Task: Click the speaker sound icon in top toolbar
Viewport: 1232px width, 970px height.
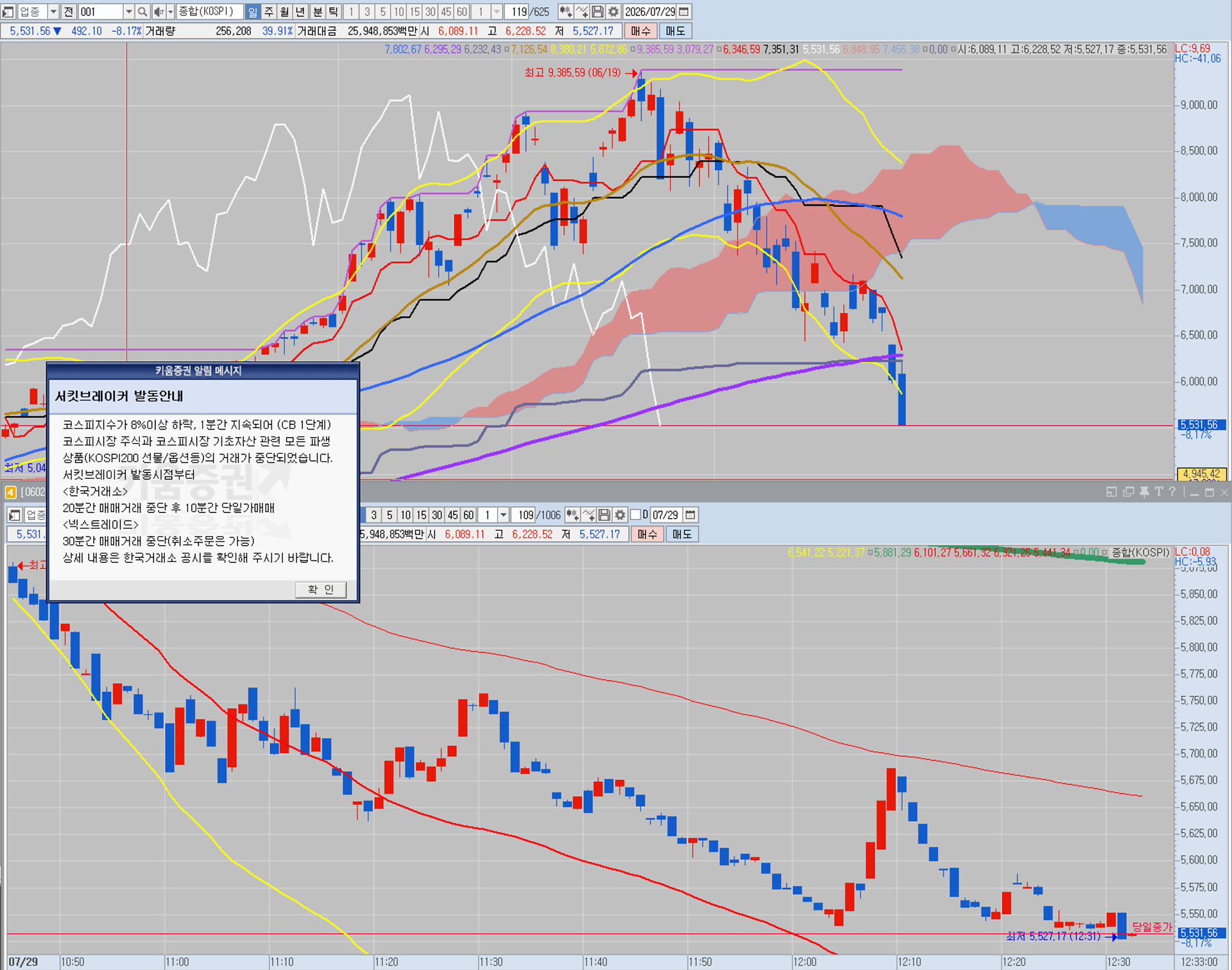Action: [x=159, y=12]
